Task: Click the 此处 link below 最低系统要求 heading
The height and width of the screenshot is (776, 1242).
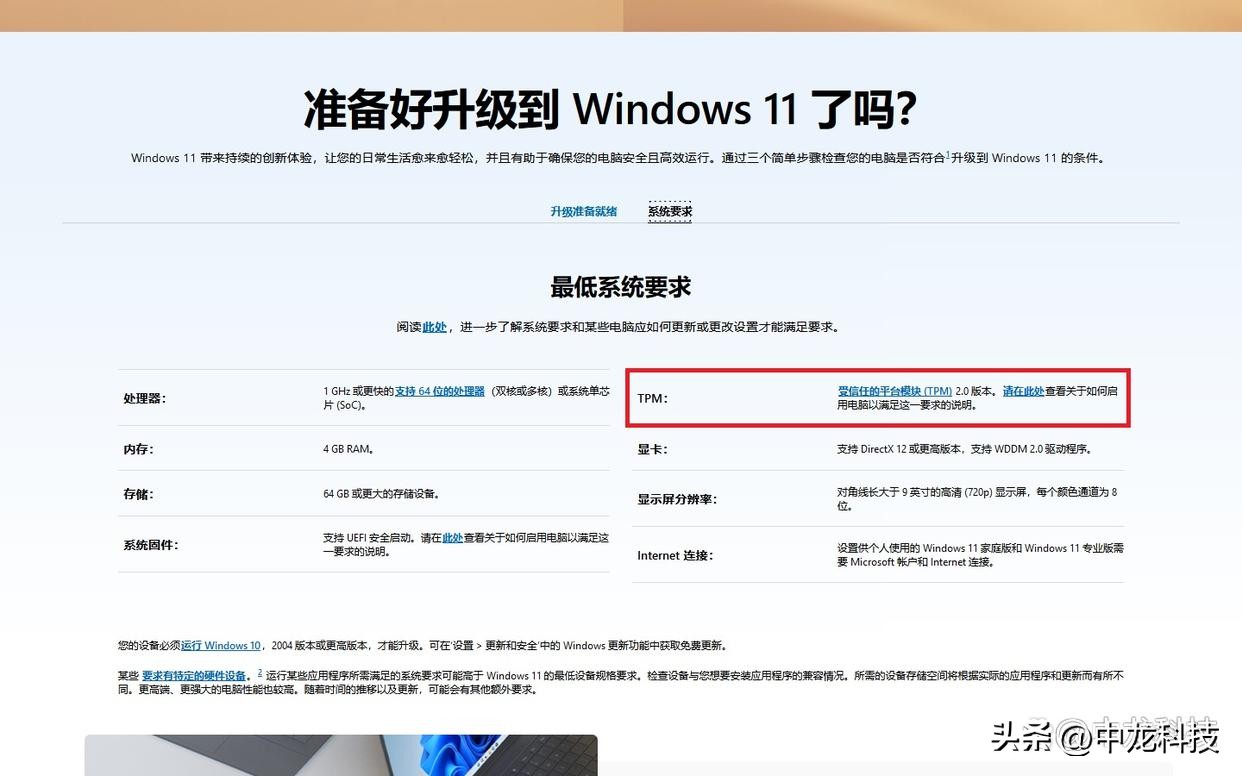Action: pyautogui.click(x=433, y=326)
